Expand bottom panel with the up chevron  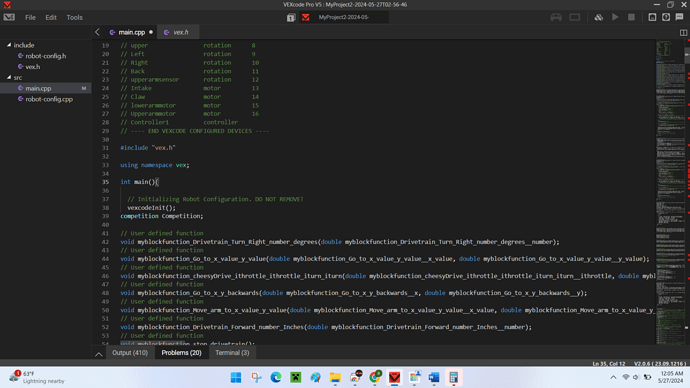click(x=99, y=354)
